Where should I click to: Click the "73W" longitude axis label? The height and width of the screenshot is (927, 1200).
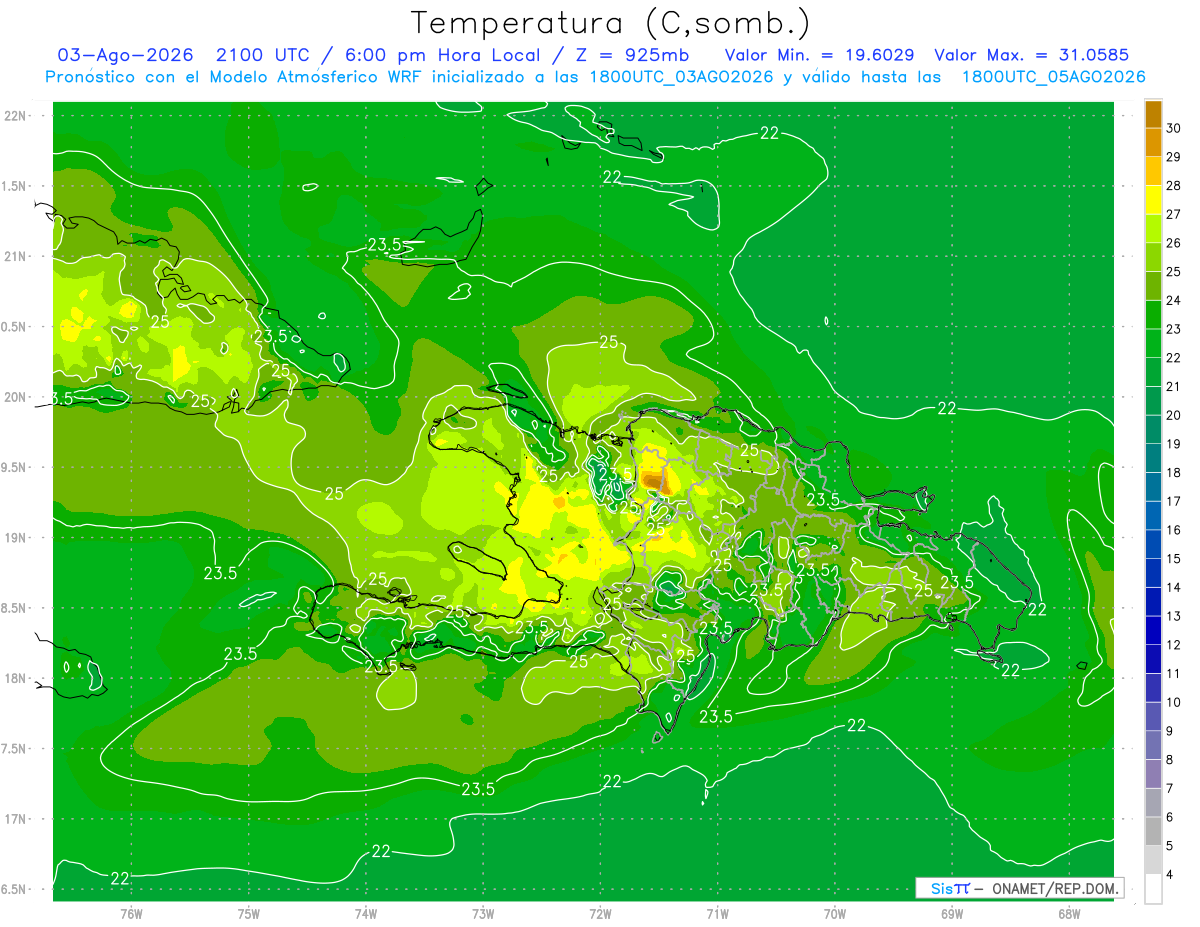coord(483,913)
